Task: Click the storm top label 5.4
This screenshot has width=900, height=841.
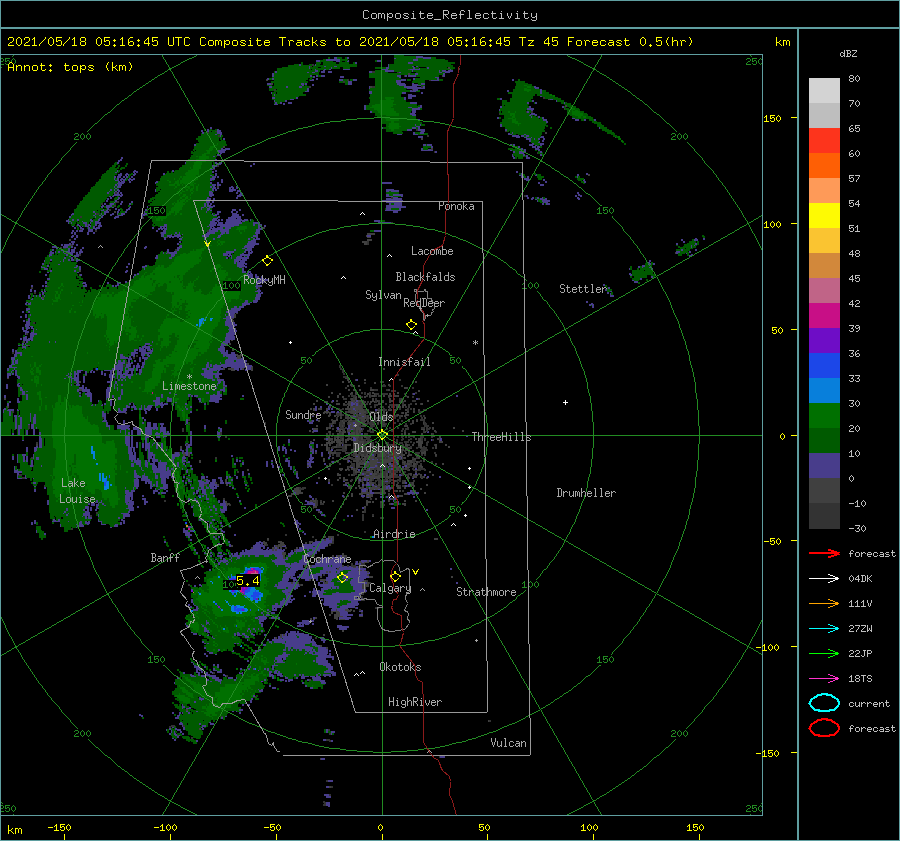Action: [x=248, y=580]
